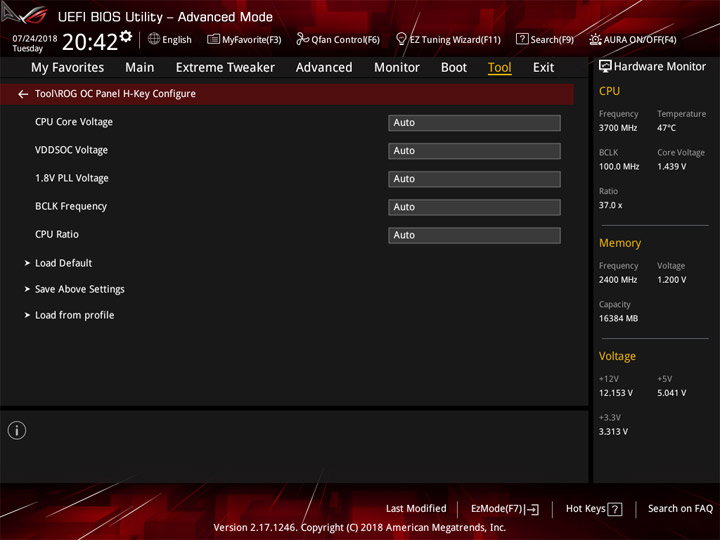Click the BCLK Frequency label
Screen dimensions: 720x540
pos(71,207)
